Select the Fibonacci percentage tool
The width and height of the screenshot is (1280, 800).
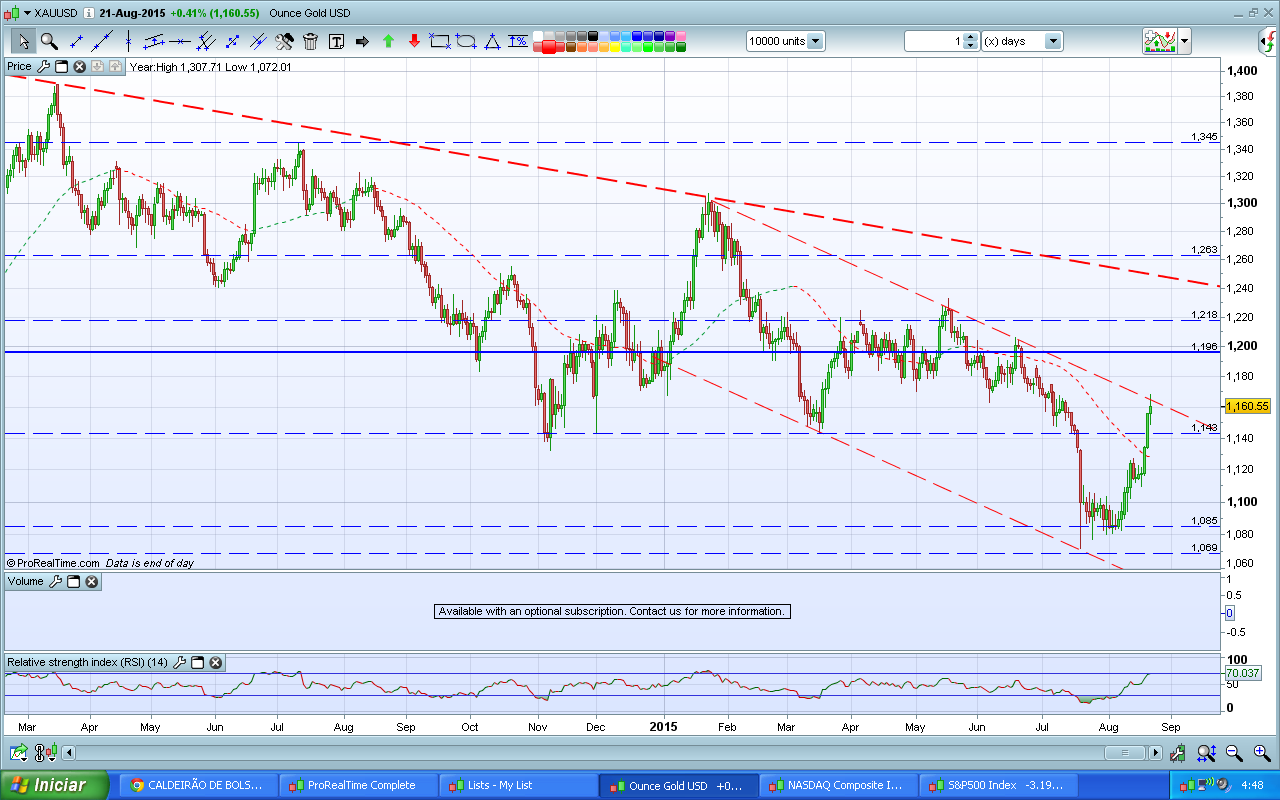(518, 41)
